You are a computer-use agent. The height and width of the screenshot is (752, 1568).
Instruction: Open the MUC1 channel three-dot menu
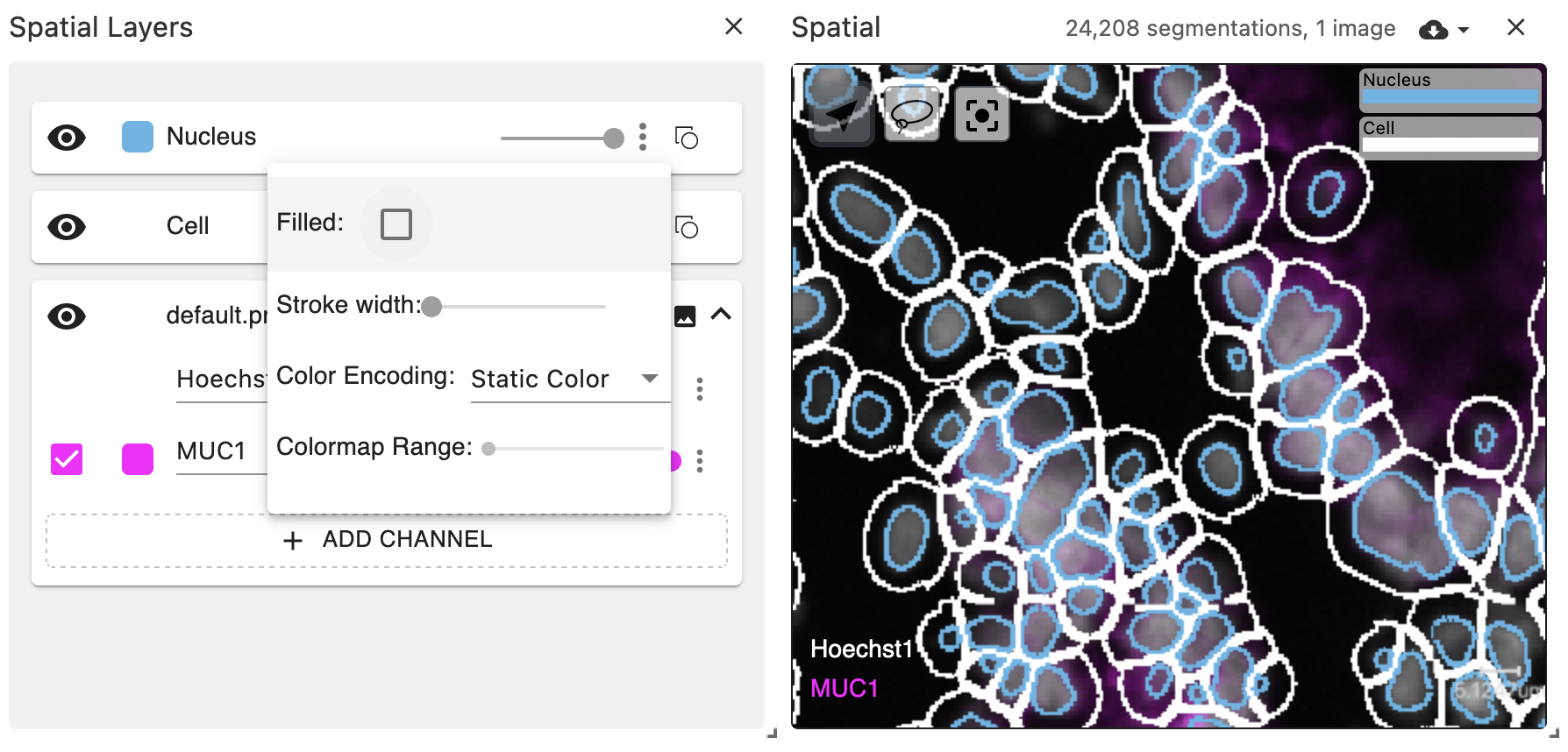tap(700, 463)
